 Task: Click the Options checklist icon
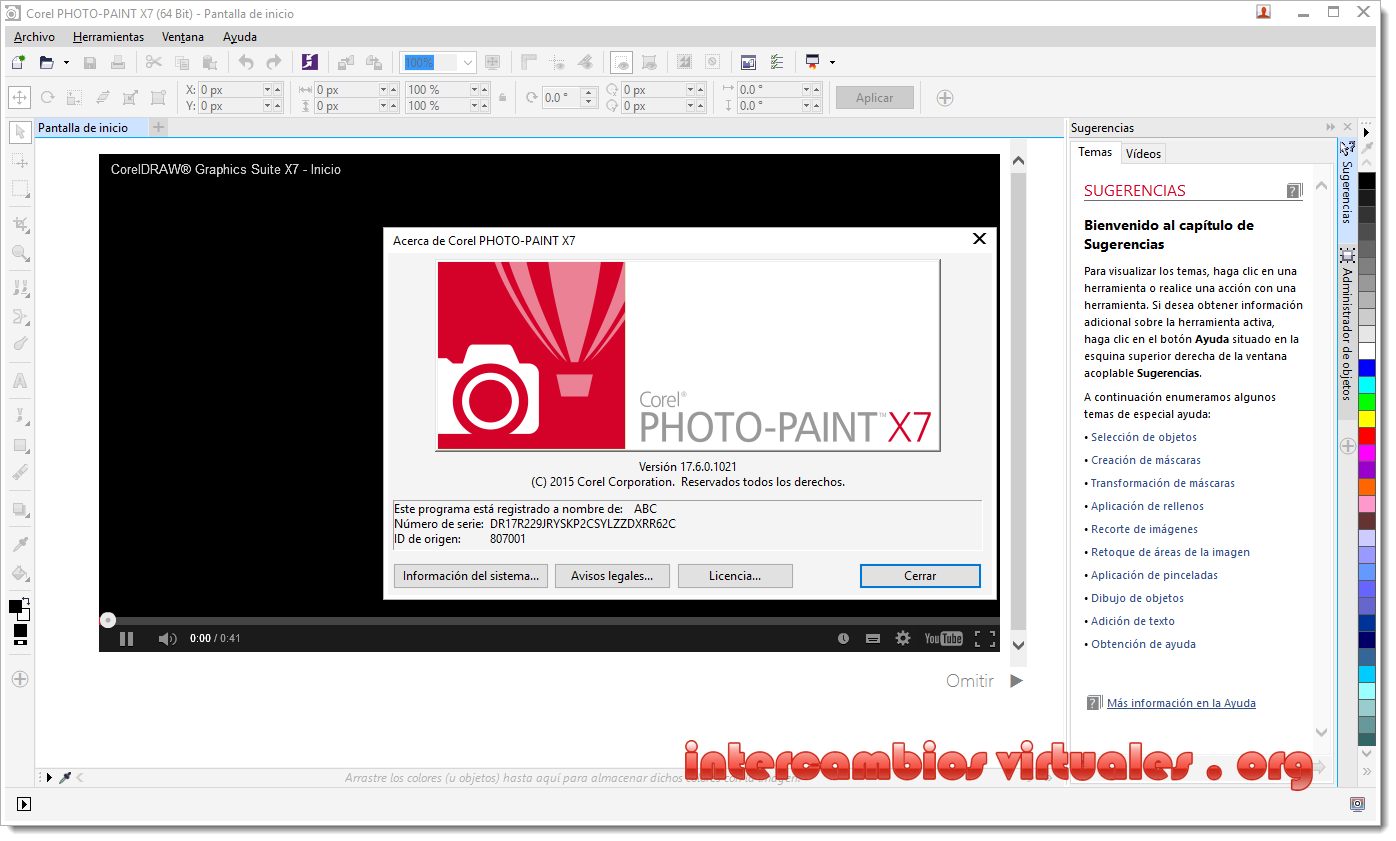777,62
